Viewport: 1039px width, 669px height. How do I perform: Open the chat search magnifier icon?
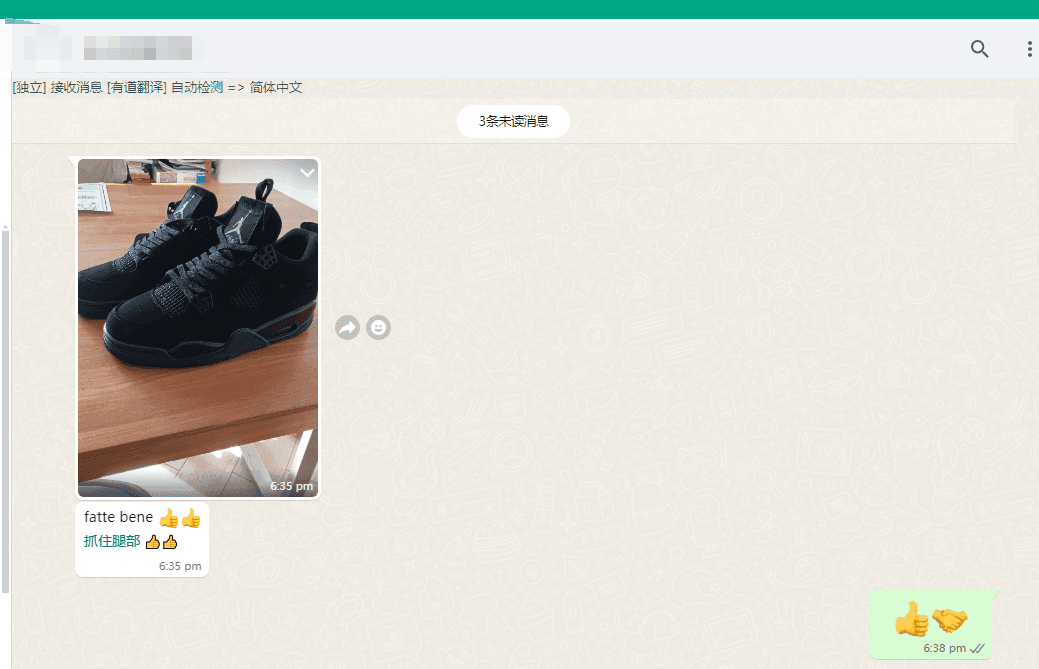pos(979,49)
